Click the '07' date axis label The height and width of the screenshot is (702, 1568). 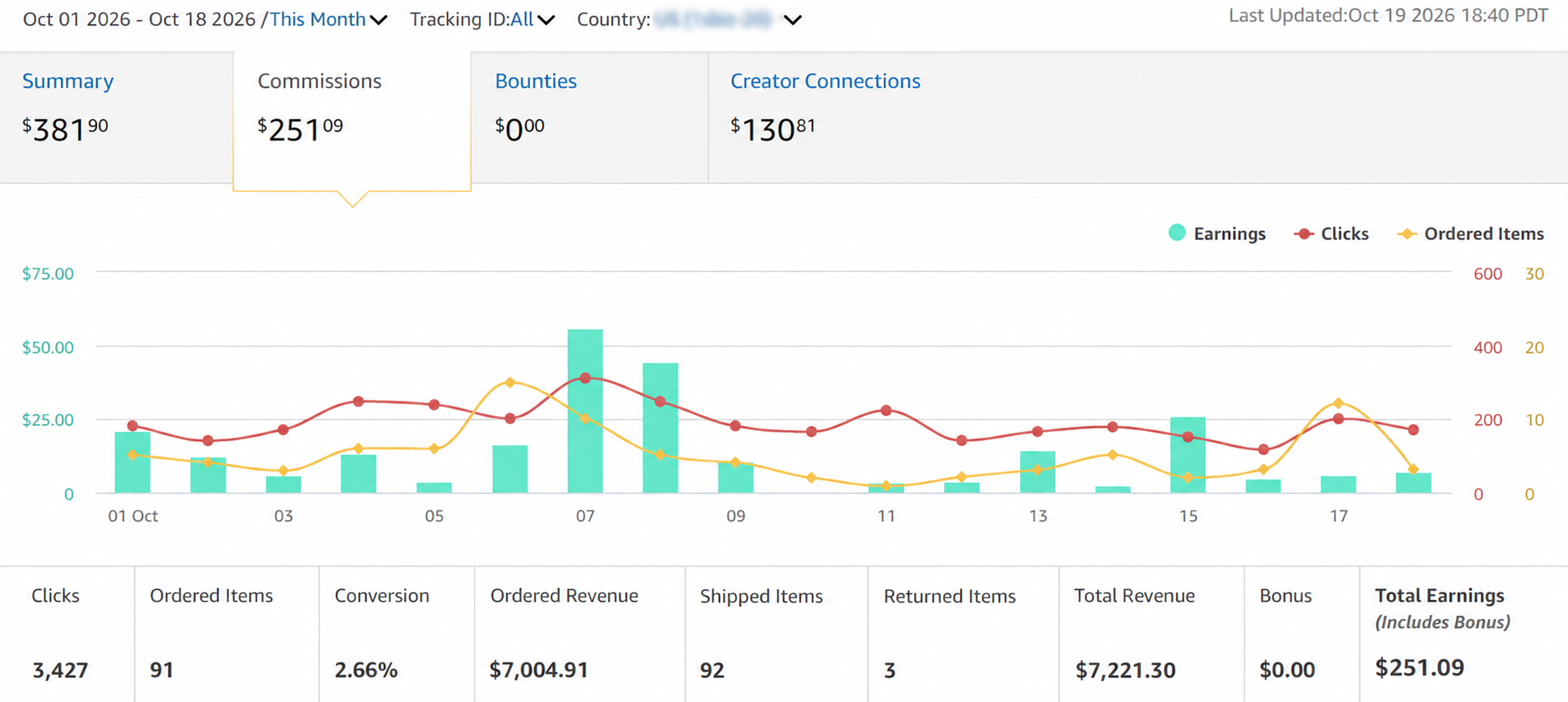click(585, 516)
